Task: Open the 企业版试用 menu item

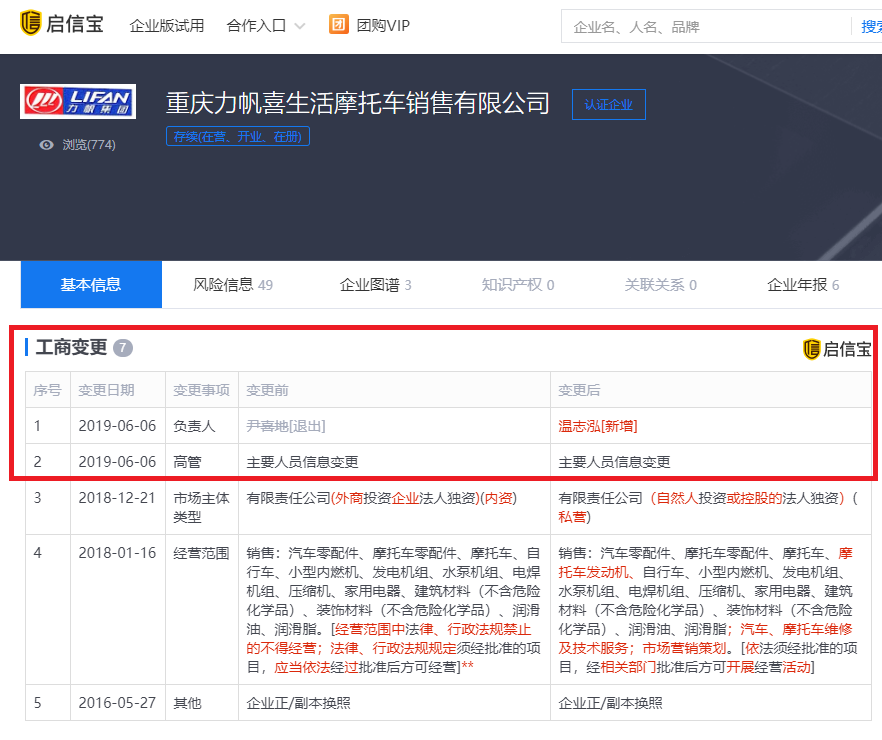Action: tap(166, 25)
